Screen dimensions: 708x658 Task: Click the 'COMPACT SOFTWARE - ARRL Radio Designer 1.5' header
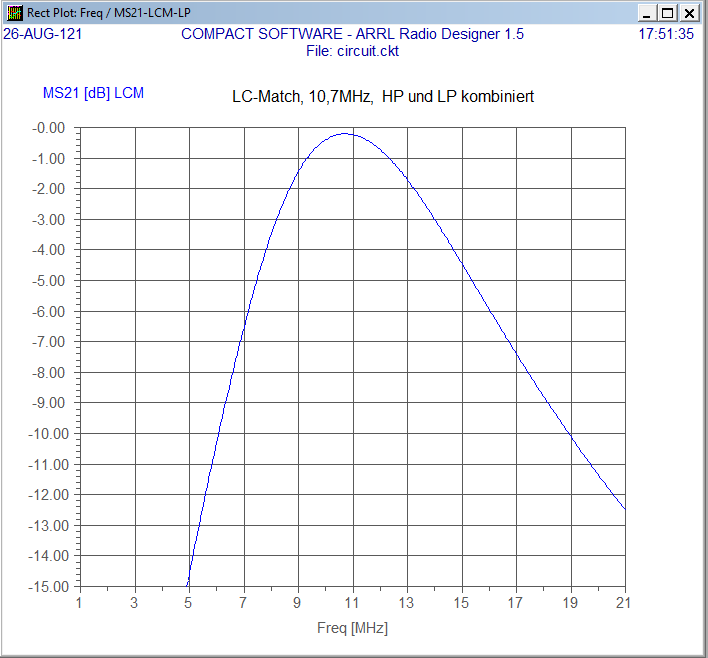click(x=352, y=34)
